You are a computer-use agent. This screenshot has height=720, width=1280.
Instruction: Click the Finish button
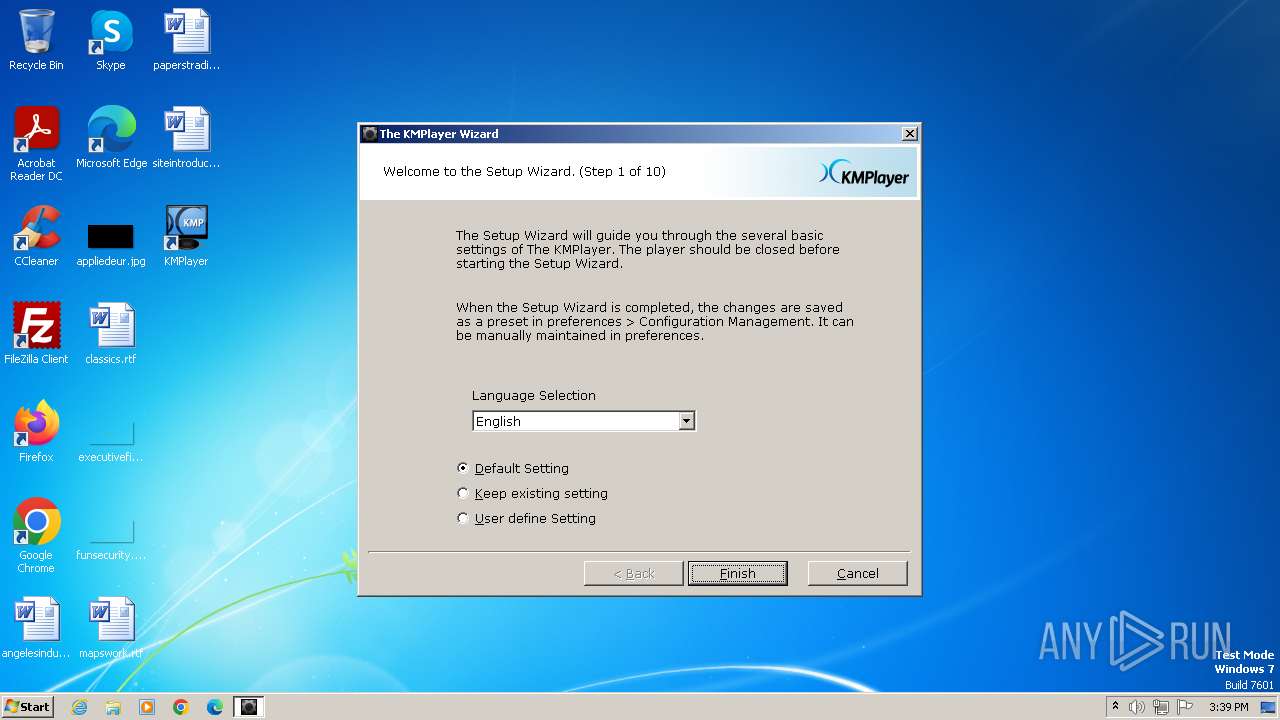(x=738, y=573)
